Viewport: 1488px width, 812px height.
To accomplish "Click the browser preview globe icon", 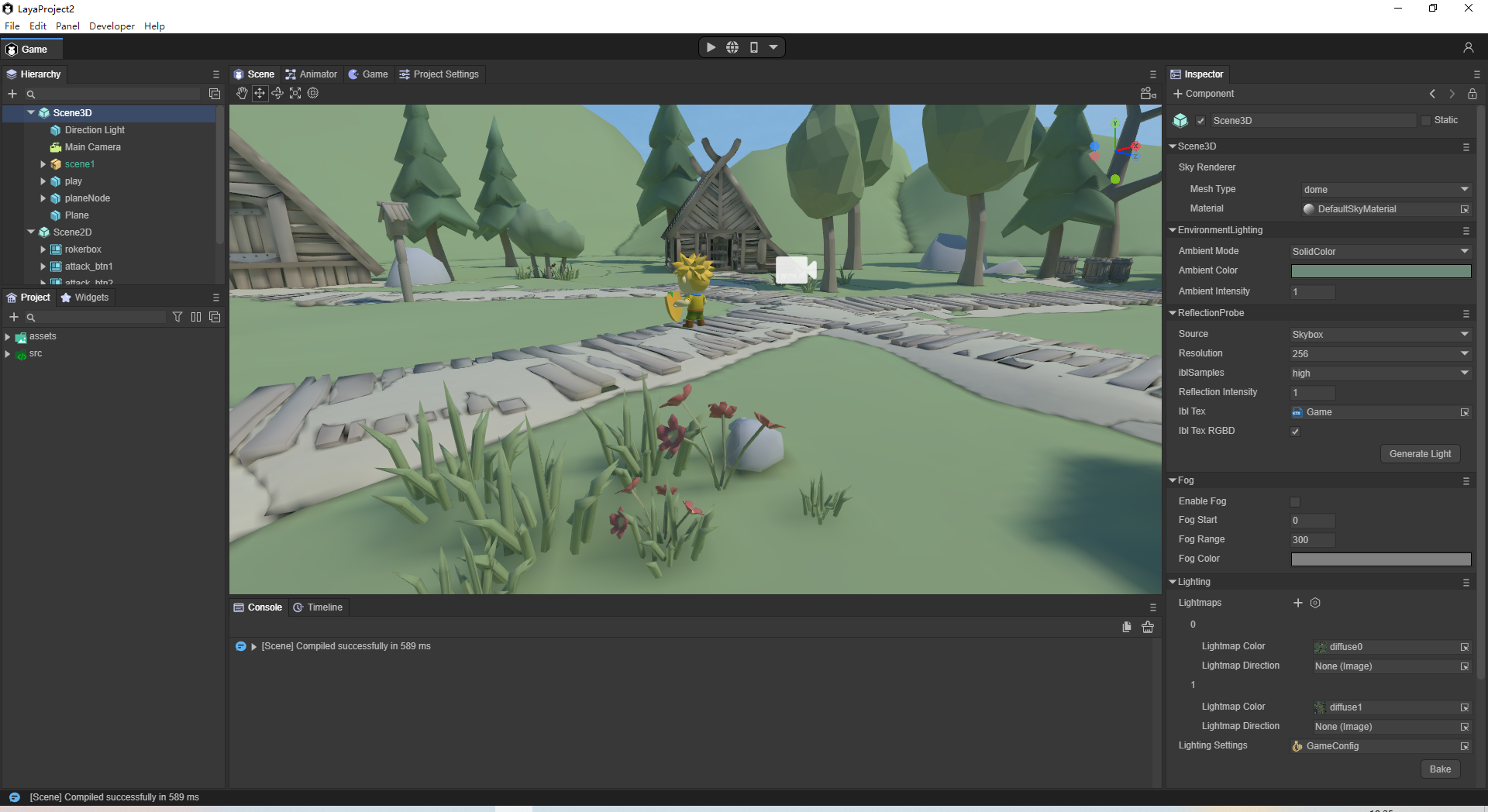I will click(x=732, y=47).
